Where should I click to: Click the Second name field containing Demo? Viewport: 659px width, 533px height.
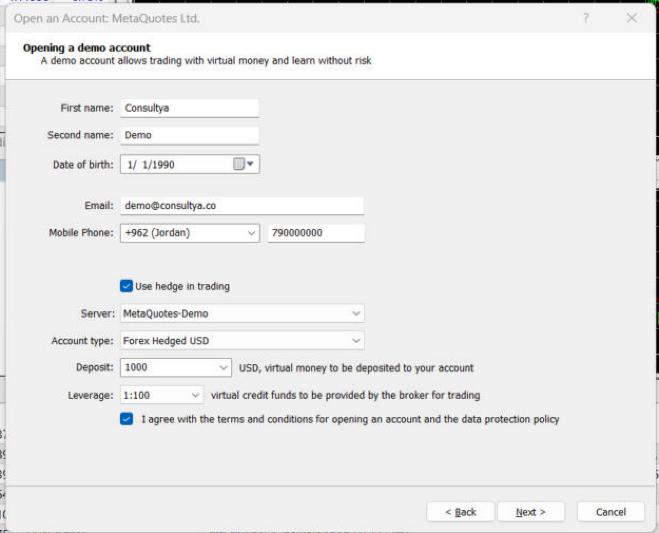pos(190,135)
